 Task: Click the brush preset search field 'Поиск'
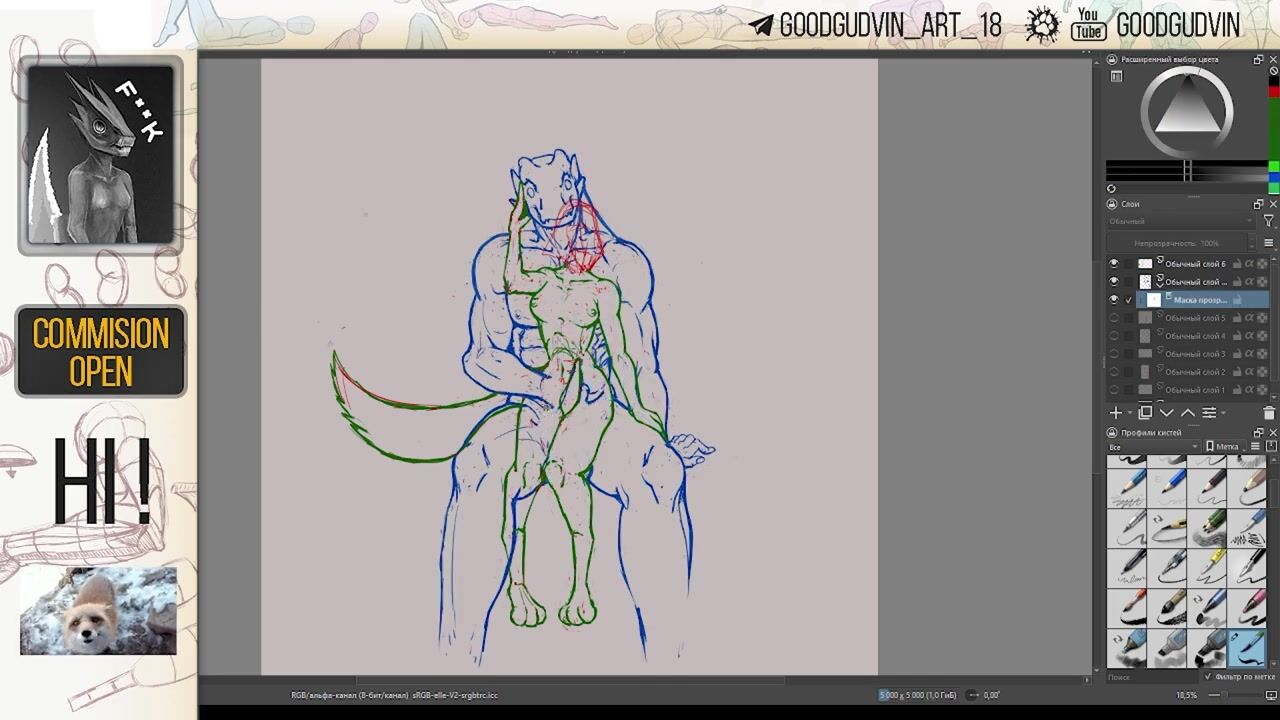(1150, 677)
